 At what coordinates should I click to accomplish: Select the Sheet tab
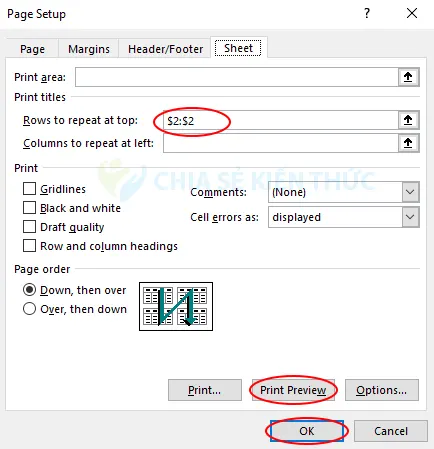(x=238, y=48)
